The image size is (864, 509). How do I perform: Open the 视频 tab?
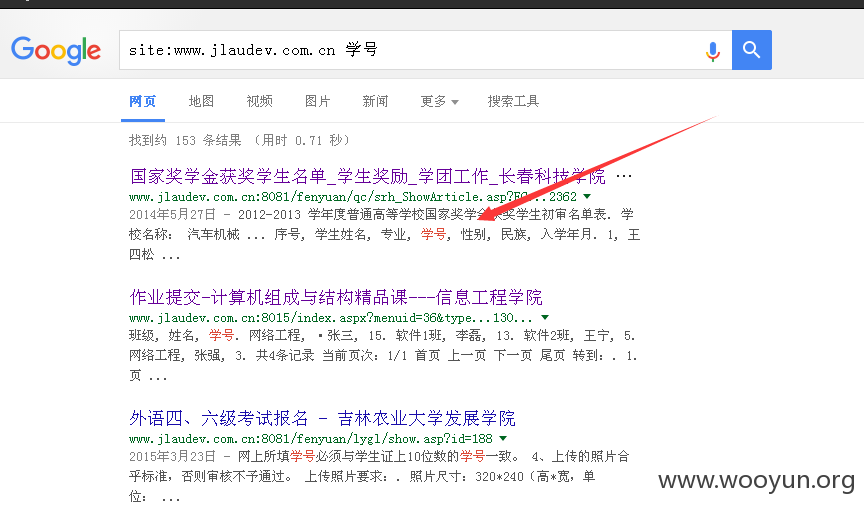coord(260,101)
